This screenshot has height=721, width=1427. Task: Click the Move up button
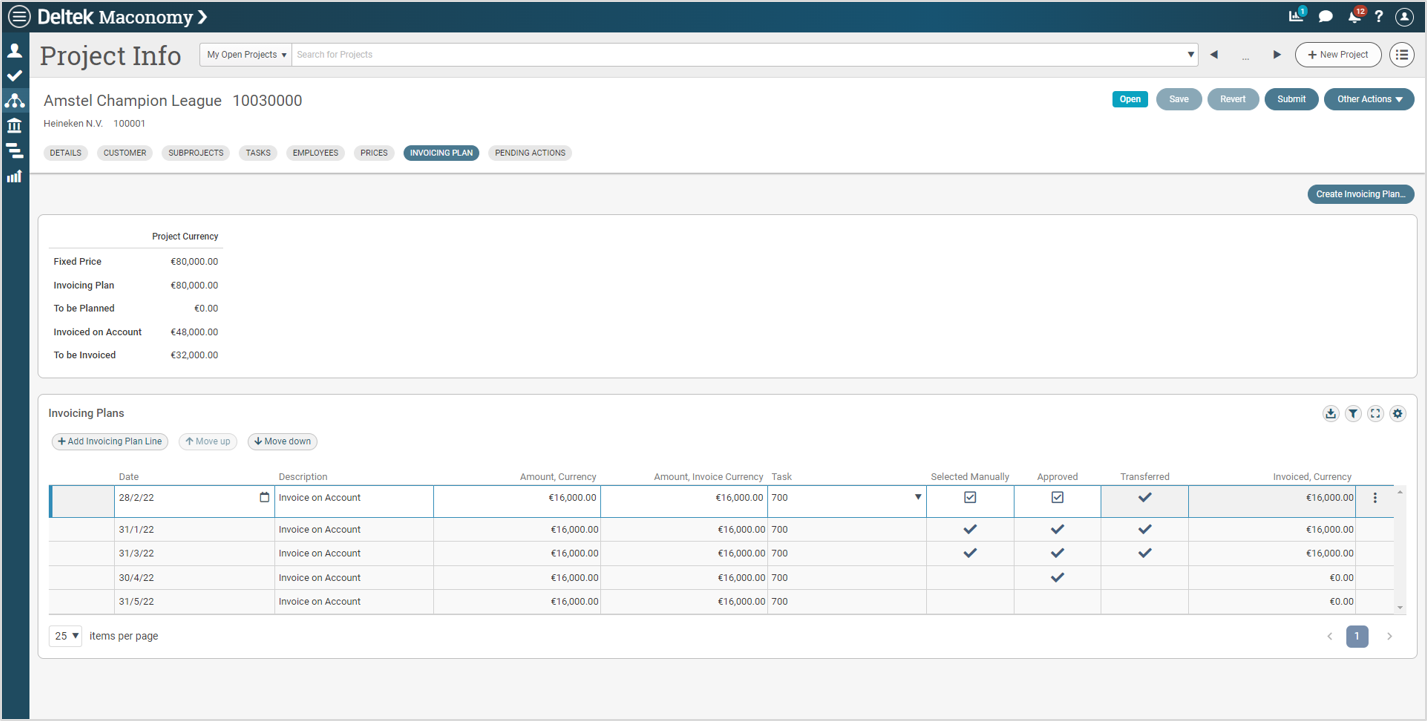tap(208, 441)
